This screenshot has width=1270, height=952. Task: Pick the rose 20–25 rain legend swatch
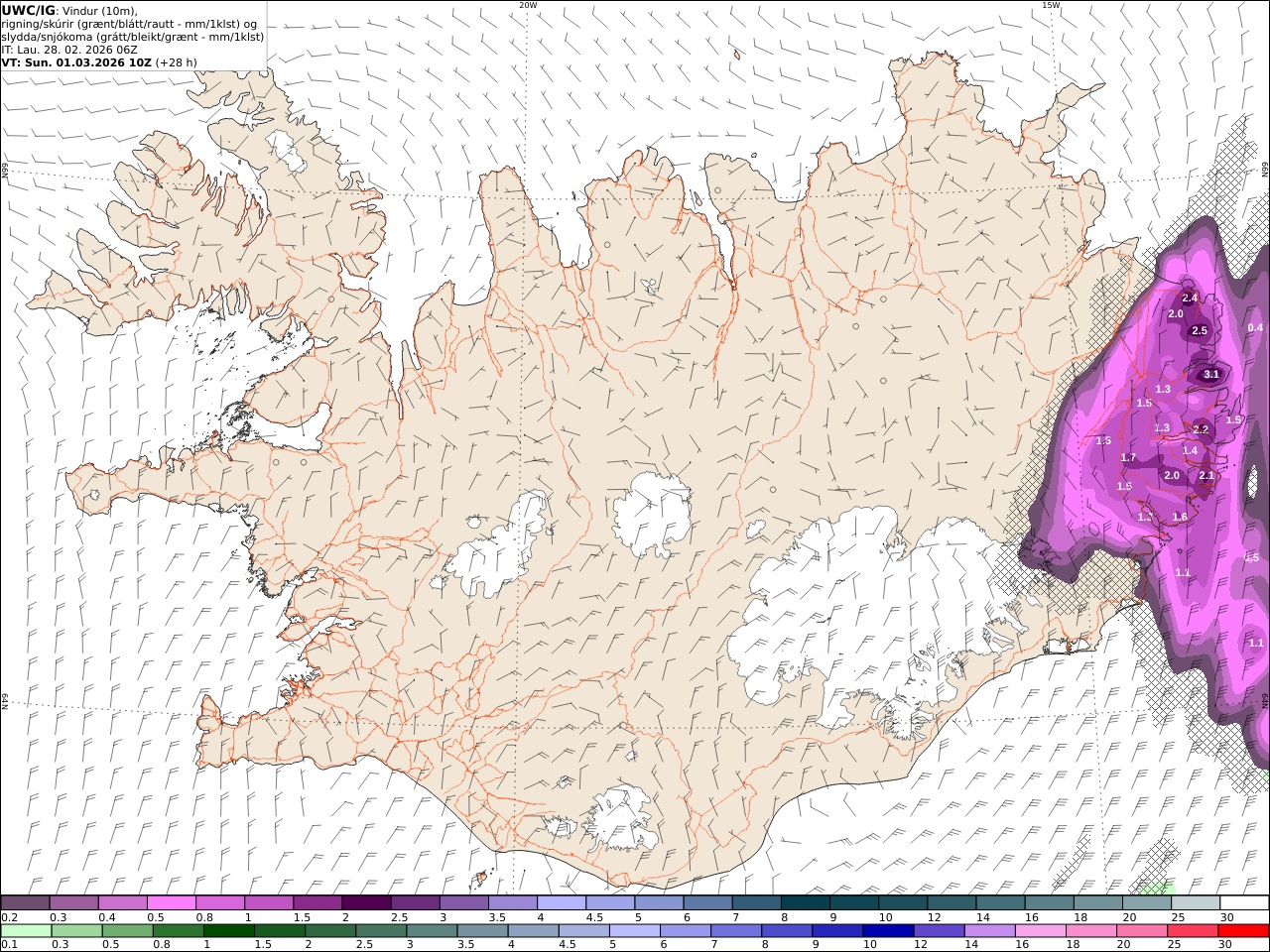click(x=1142, y=931)
